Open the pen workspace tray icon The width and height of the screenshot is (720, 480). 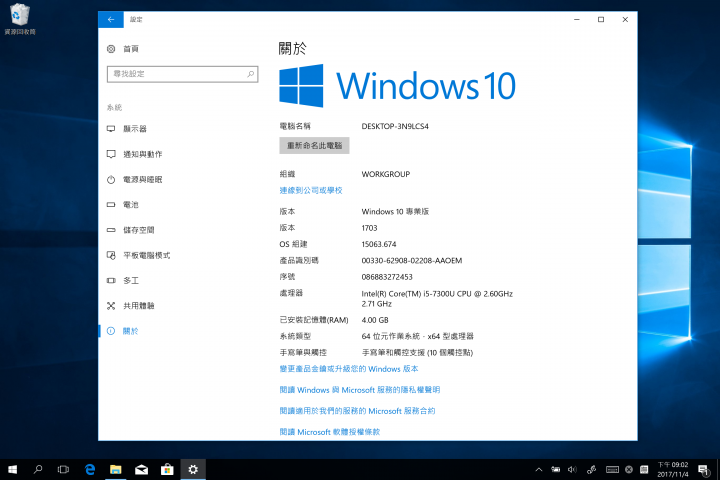pos(592,469)
